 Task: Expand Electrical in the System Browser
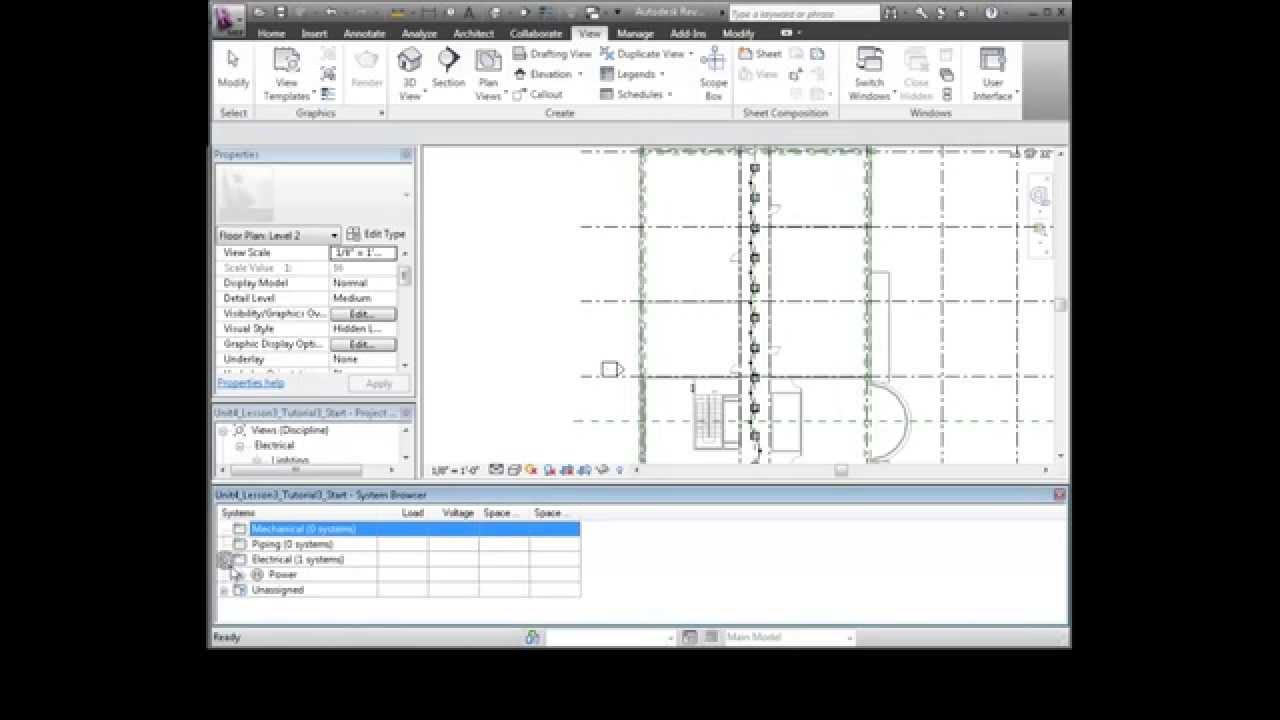224,559
